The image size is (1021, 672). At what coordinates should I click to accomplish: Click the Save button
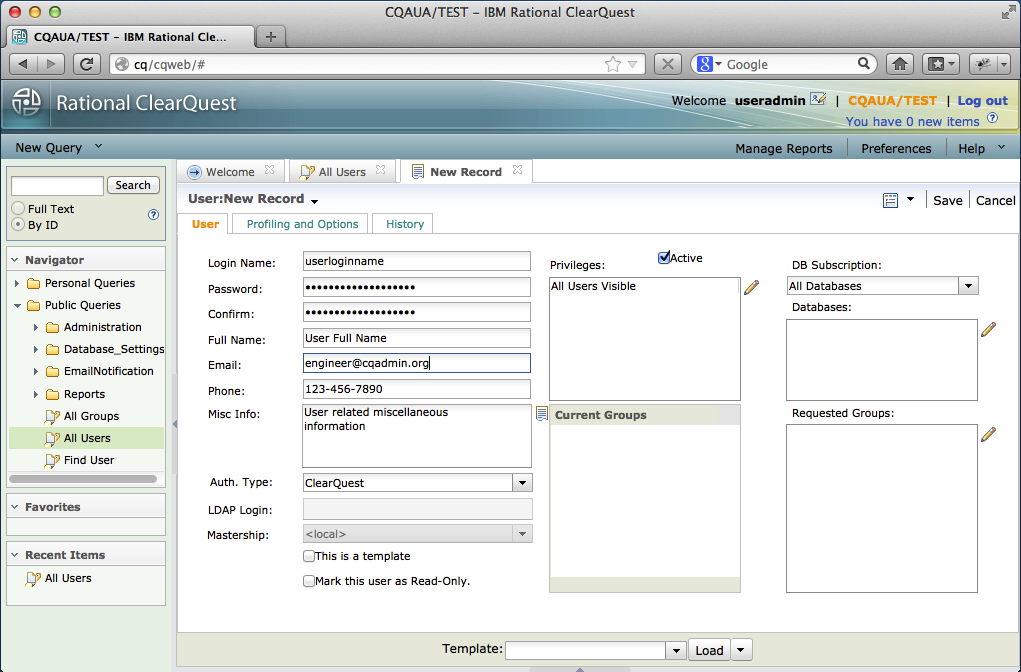click(x=947, y=201)
